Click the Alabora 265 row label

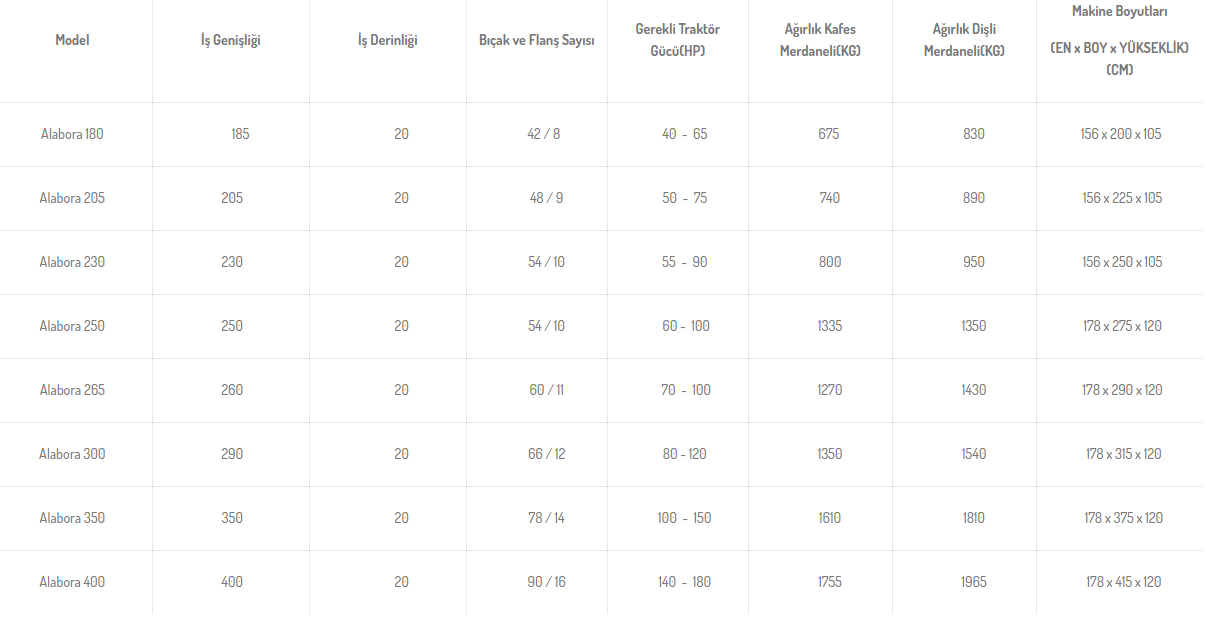(72, 390)
